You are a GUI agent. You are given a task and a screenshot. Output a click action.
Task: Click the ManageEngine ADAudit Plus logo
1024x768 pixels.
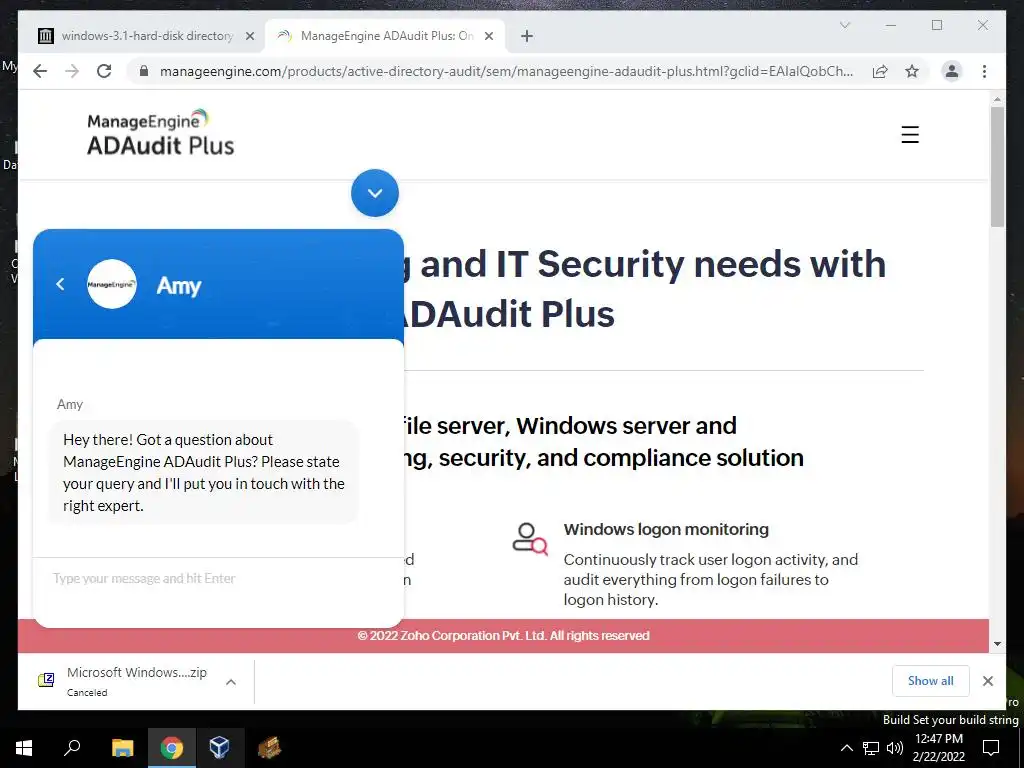tap(161, 133)
